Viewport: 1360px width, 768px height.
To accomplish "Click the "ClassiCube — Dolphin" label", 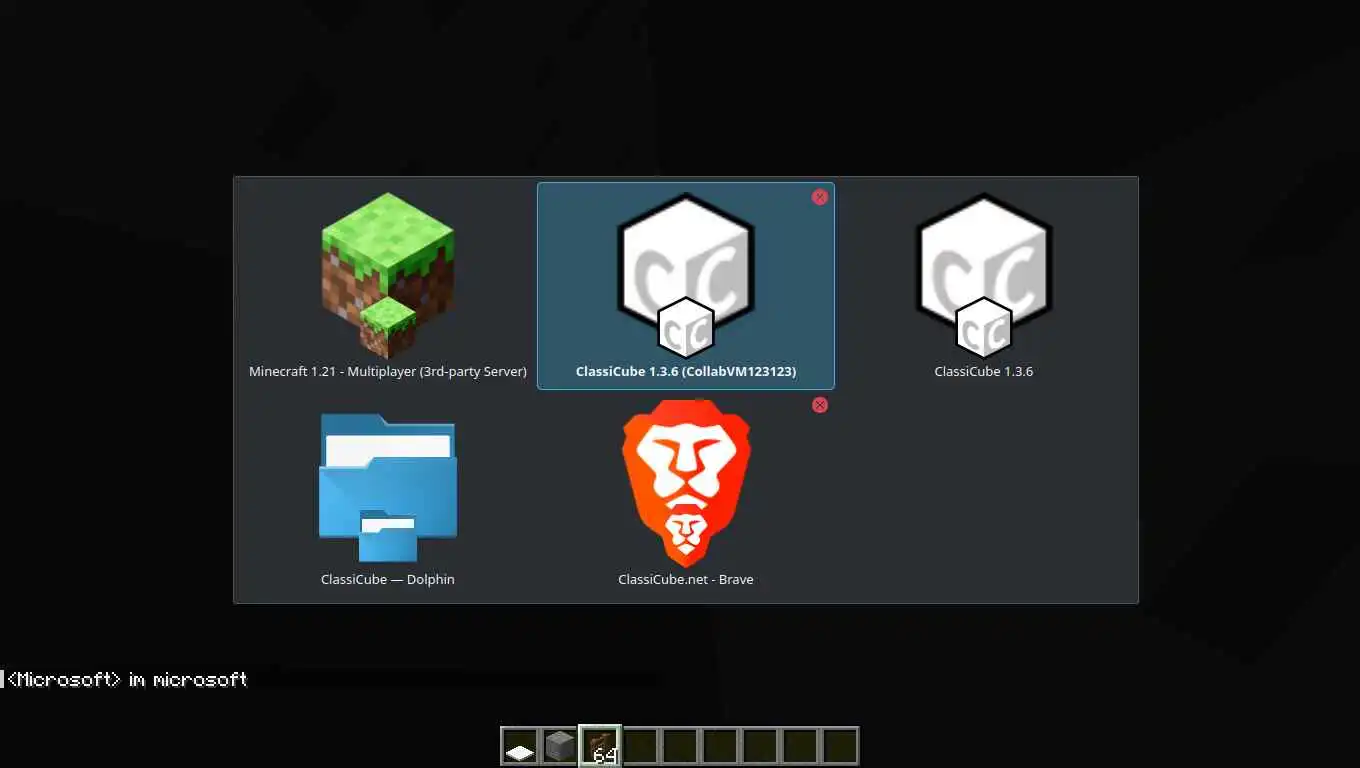I will coord(388,579).
